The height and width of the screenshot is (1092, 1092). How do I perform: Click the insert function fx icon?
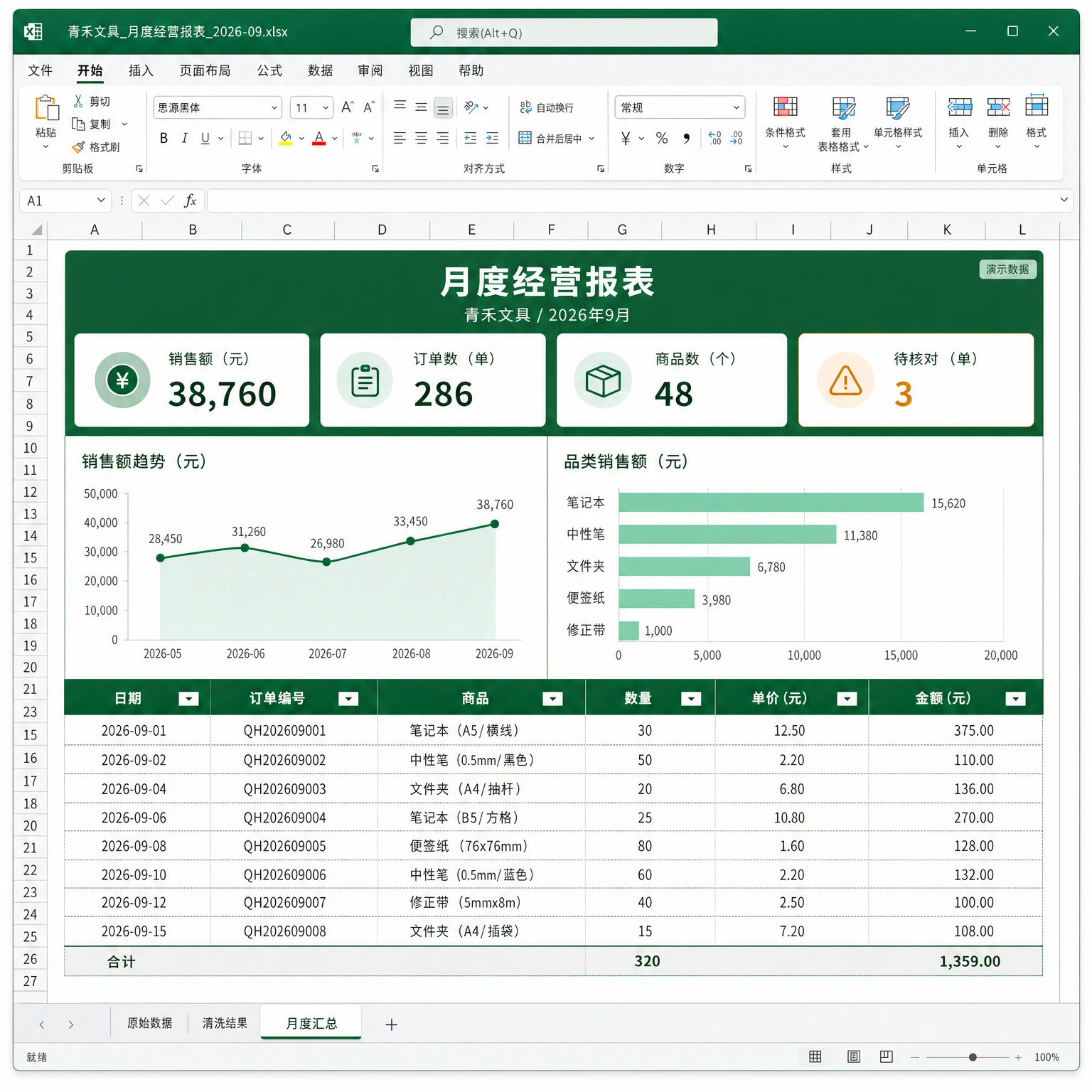[x=190, y=200]
